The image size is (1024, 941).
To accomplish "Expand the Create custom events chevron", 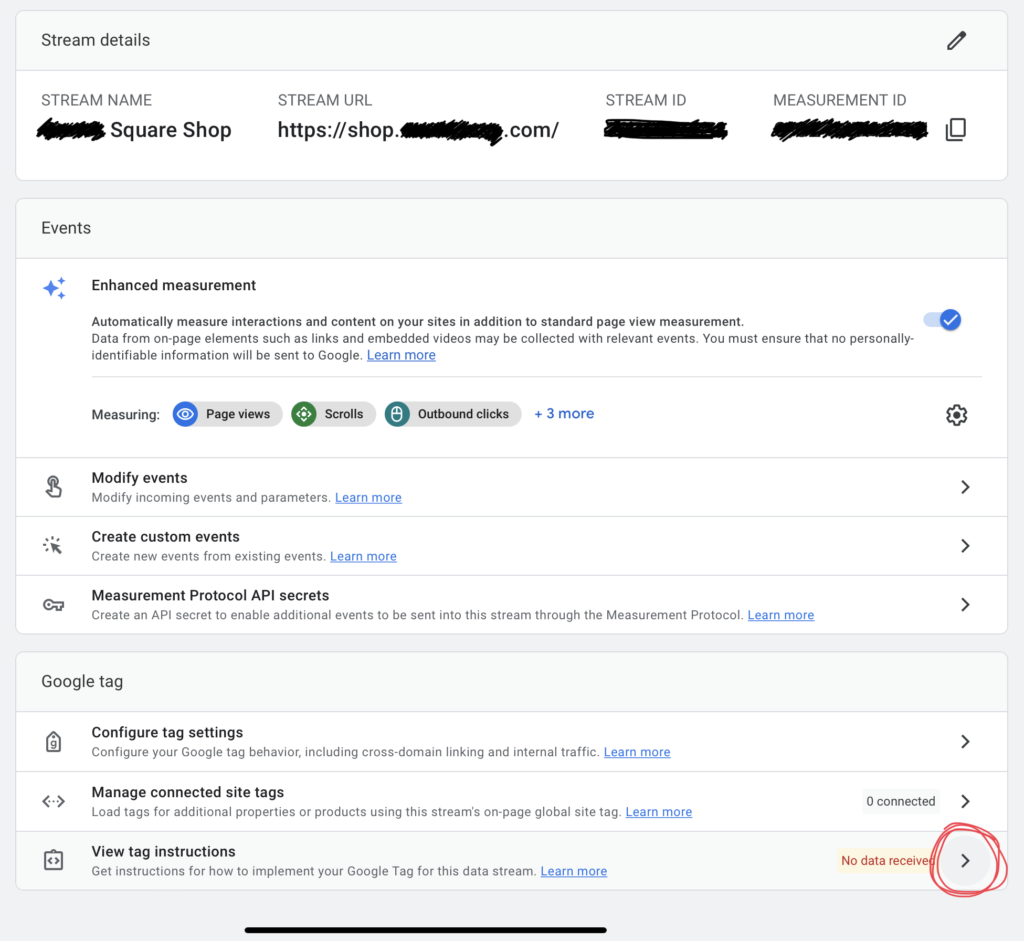I will tap(965, 546).
